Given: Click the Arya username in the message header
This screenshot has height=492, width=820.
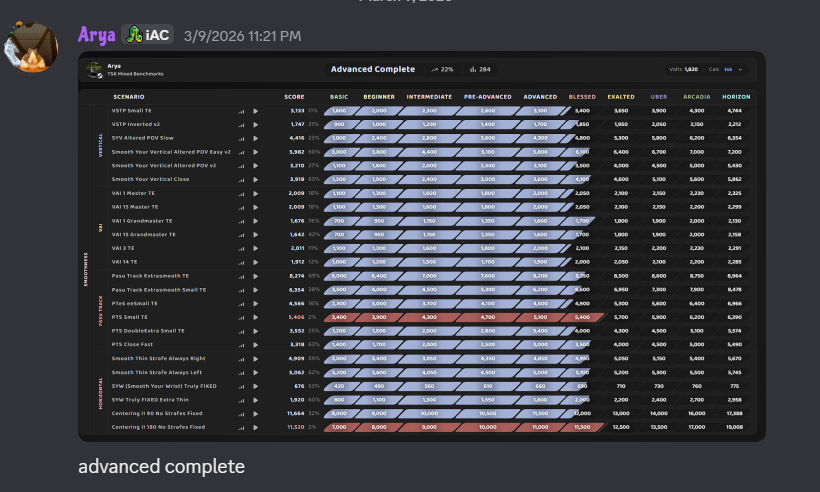Looking at the screenshot, I should coord(97,35).
